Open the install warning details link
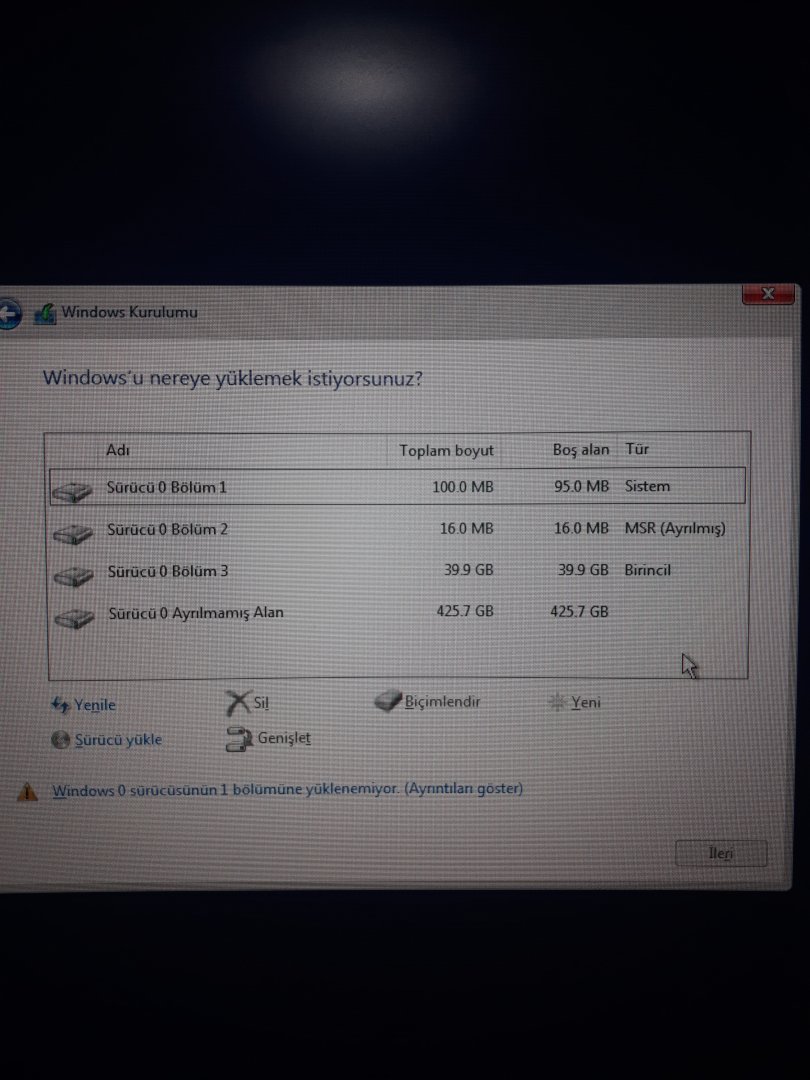Screen dimensions: 810x1080 [288, 789]
